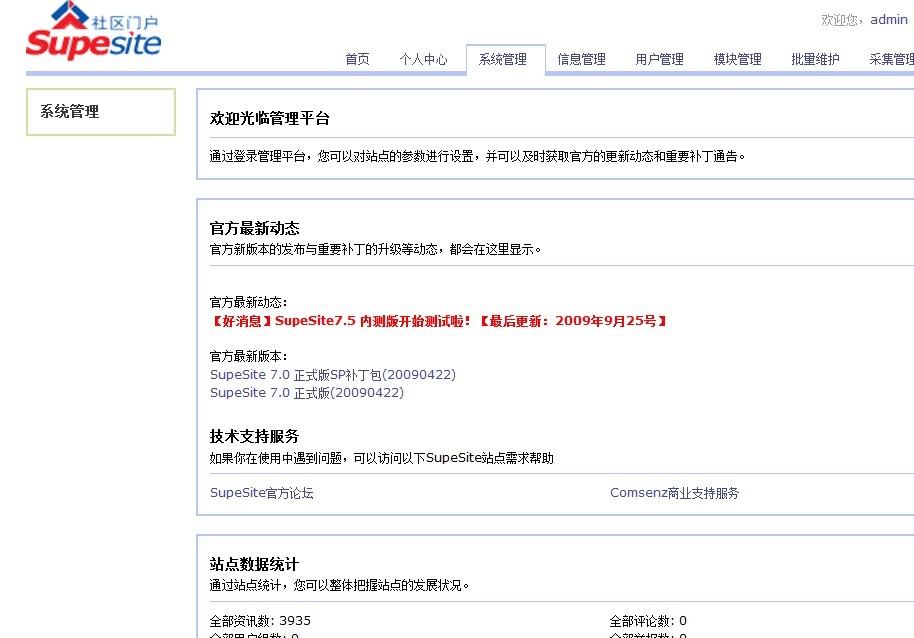This screenshot has width=914, height=638.
Task: Click the 全部评论数: 0 statistic
Action: [x=648, y=621]
